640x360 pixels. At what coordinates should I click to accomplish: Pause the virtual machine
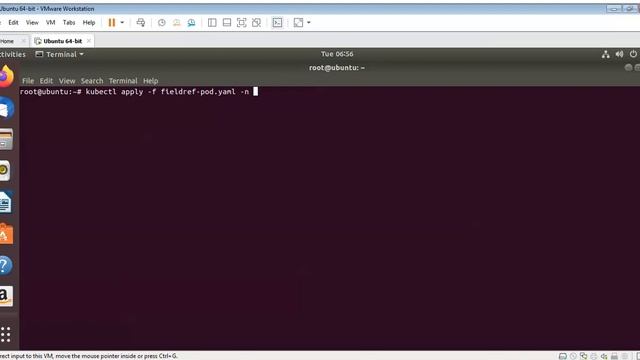111,22
